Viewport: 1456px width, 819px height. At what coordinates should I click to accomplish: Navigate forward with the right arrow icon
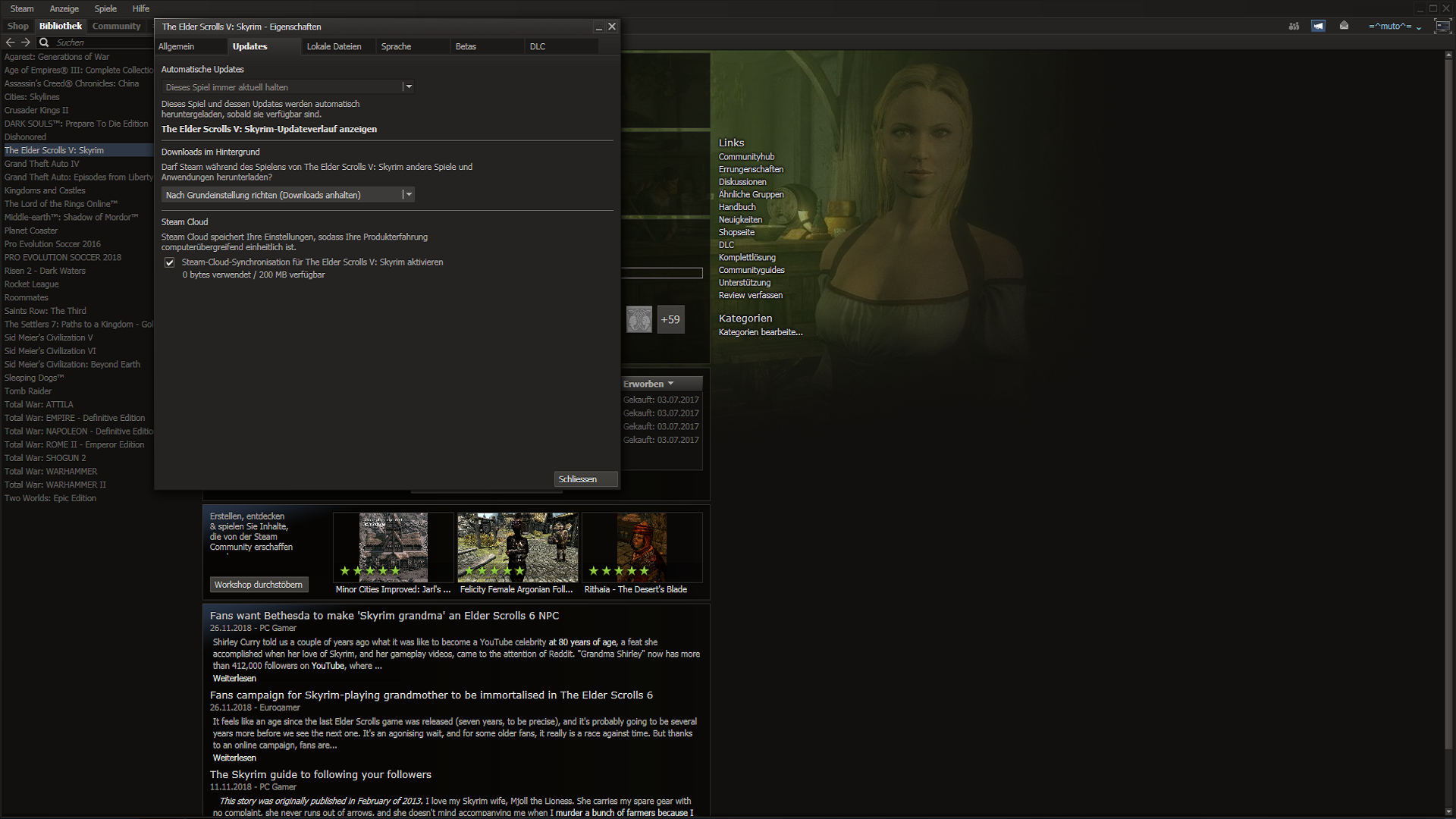point(26,42)
